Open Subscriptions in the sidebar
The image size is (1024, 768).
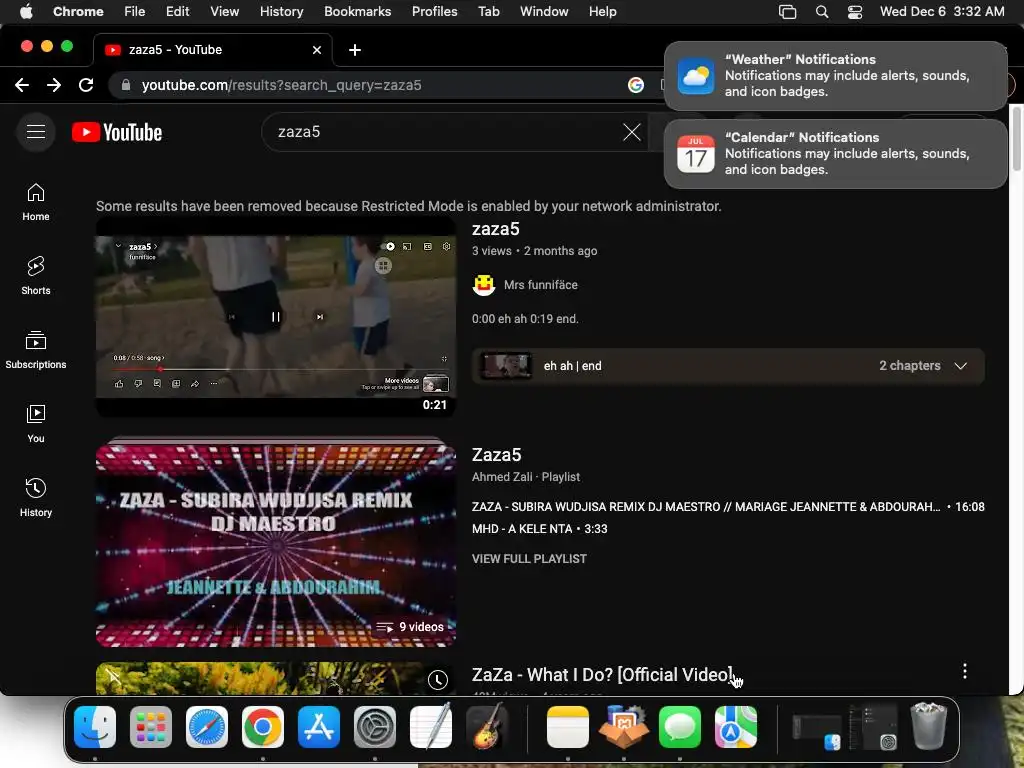(36, 350)
